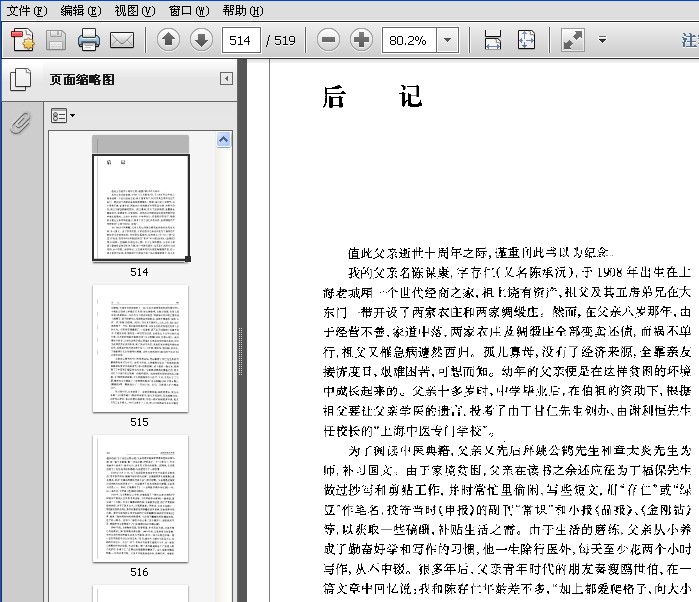Click the 后记 heading text

373,96
